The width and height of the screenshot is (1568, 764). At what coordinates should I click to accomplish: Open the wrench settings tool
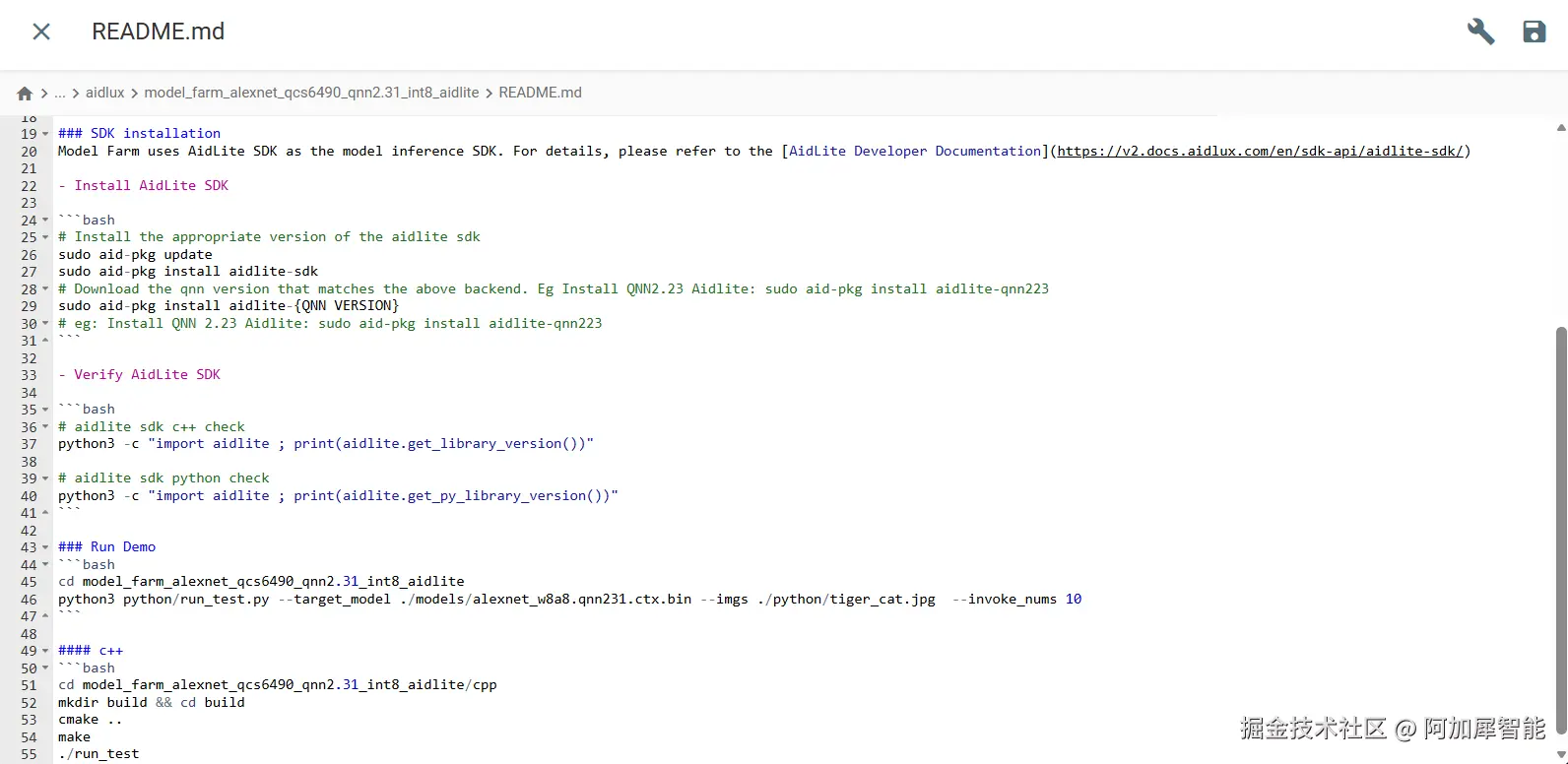(1480, 32)
